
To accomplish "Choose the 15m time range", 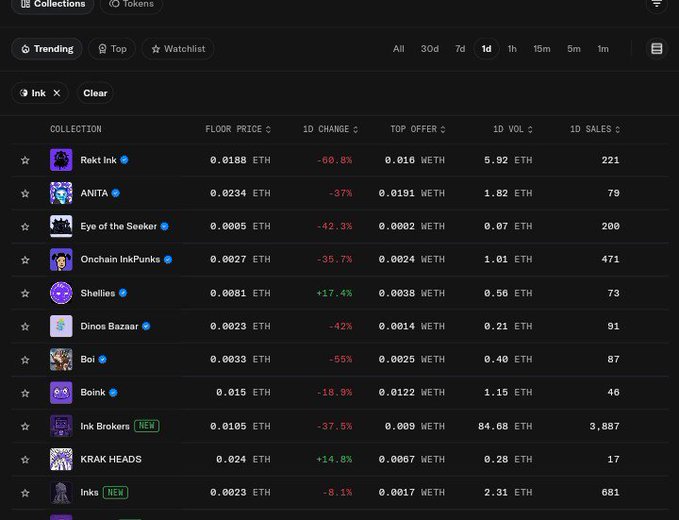I will coord(542,49).
